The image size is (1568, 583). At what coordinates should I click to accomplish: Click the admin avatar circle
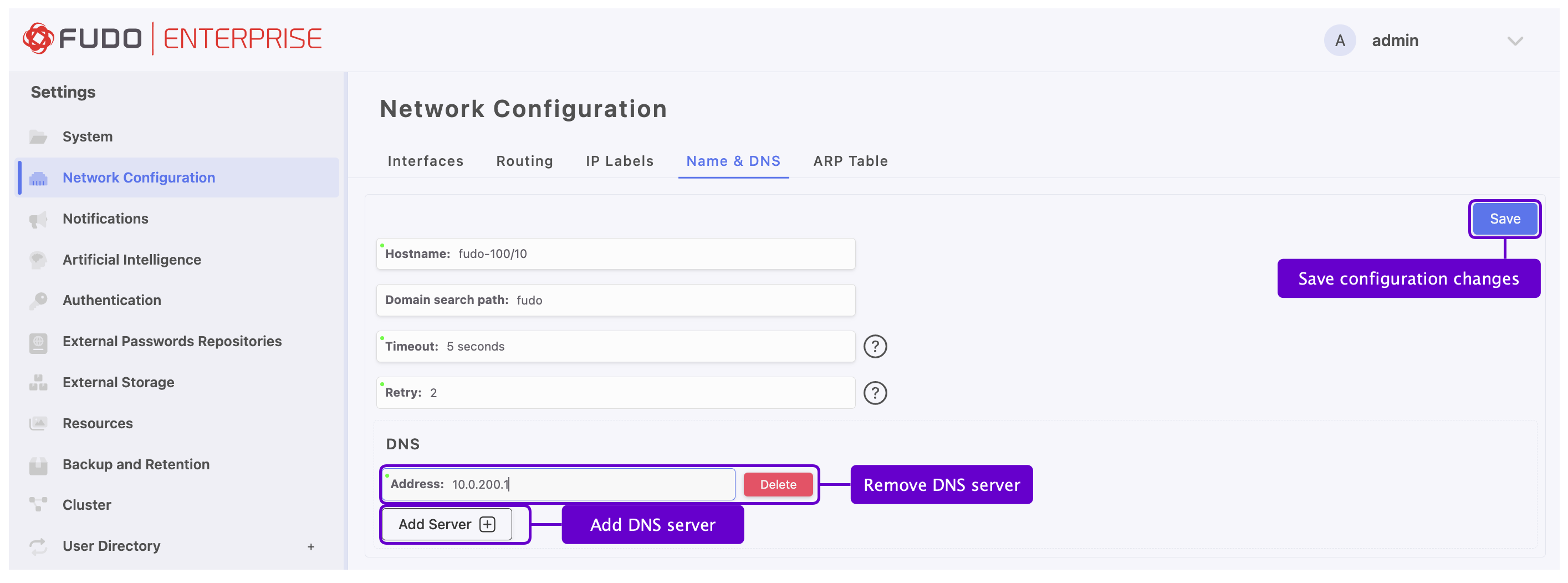coord(1339,41)
